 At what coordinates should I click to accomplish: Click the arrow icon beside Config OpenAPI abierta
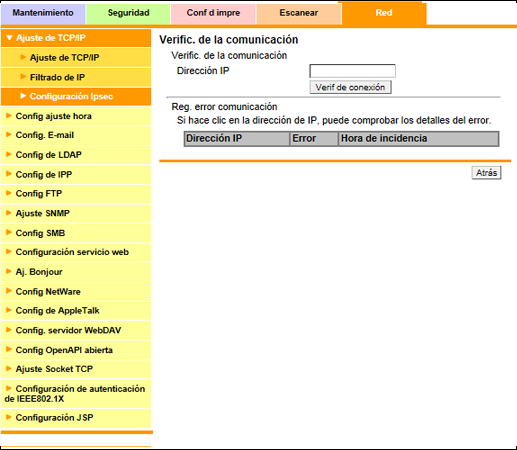click(9, 349)
